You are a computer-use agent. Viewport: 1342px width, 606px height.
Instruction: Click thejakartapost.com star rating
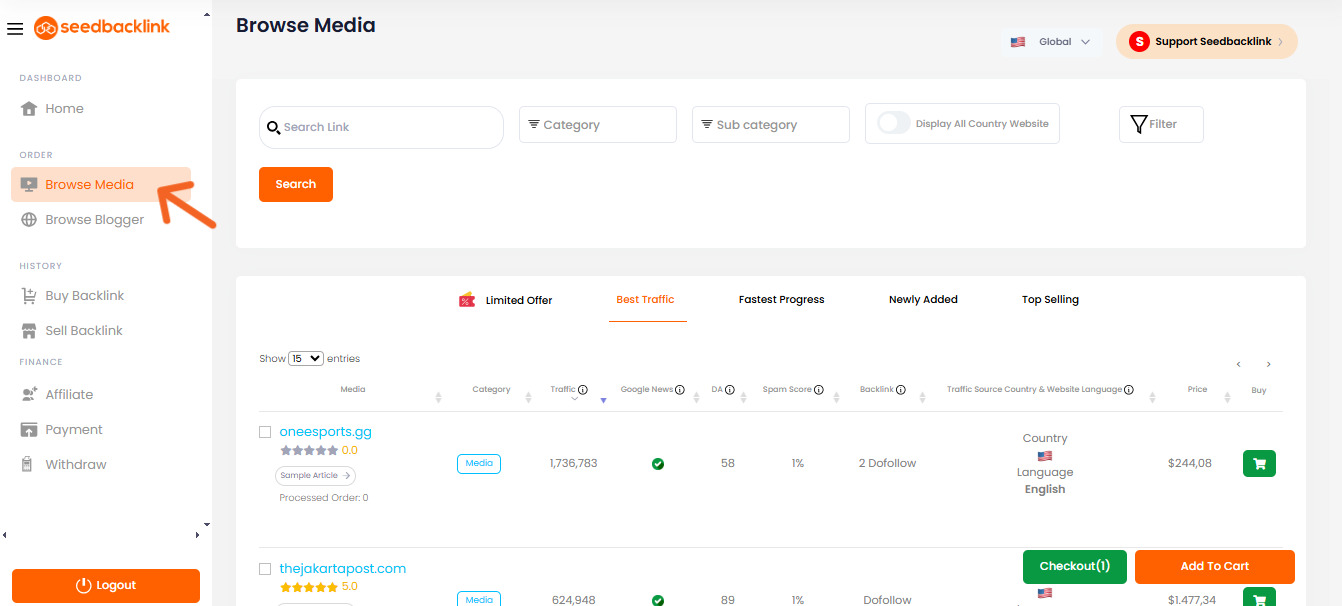309,587
